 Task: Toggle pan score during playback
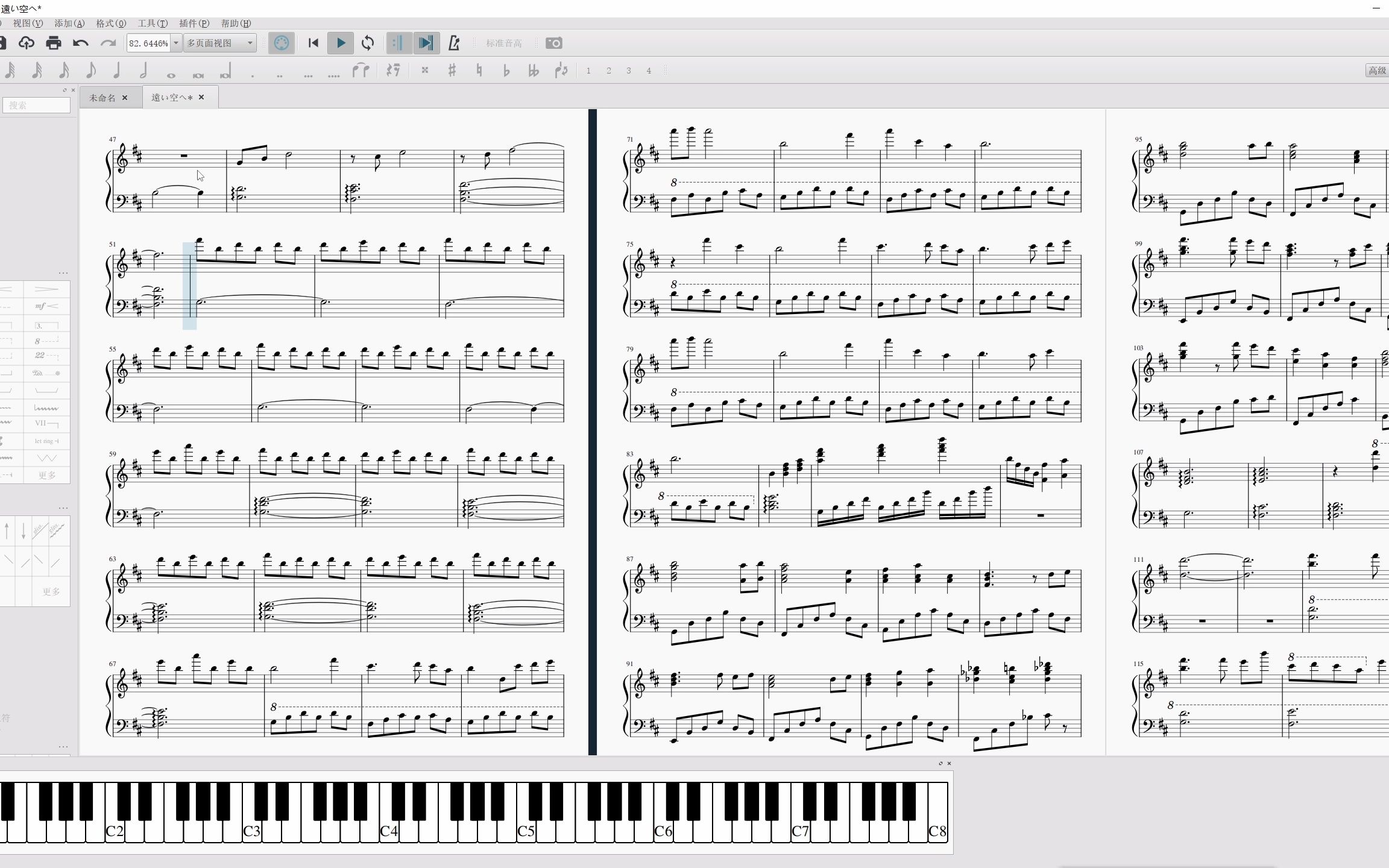point(426,43)
